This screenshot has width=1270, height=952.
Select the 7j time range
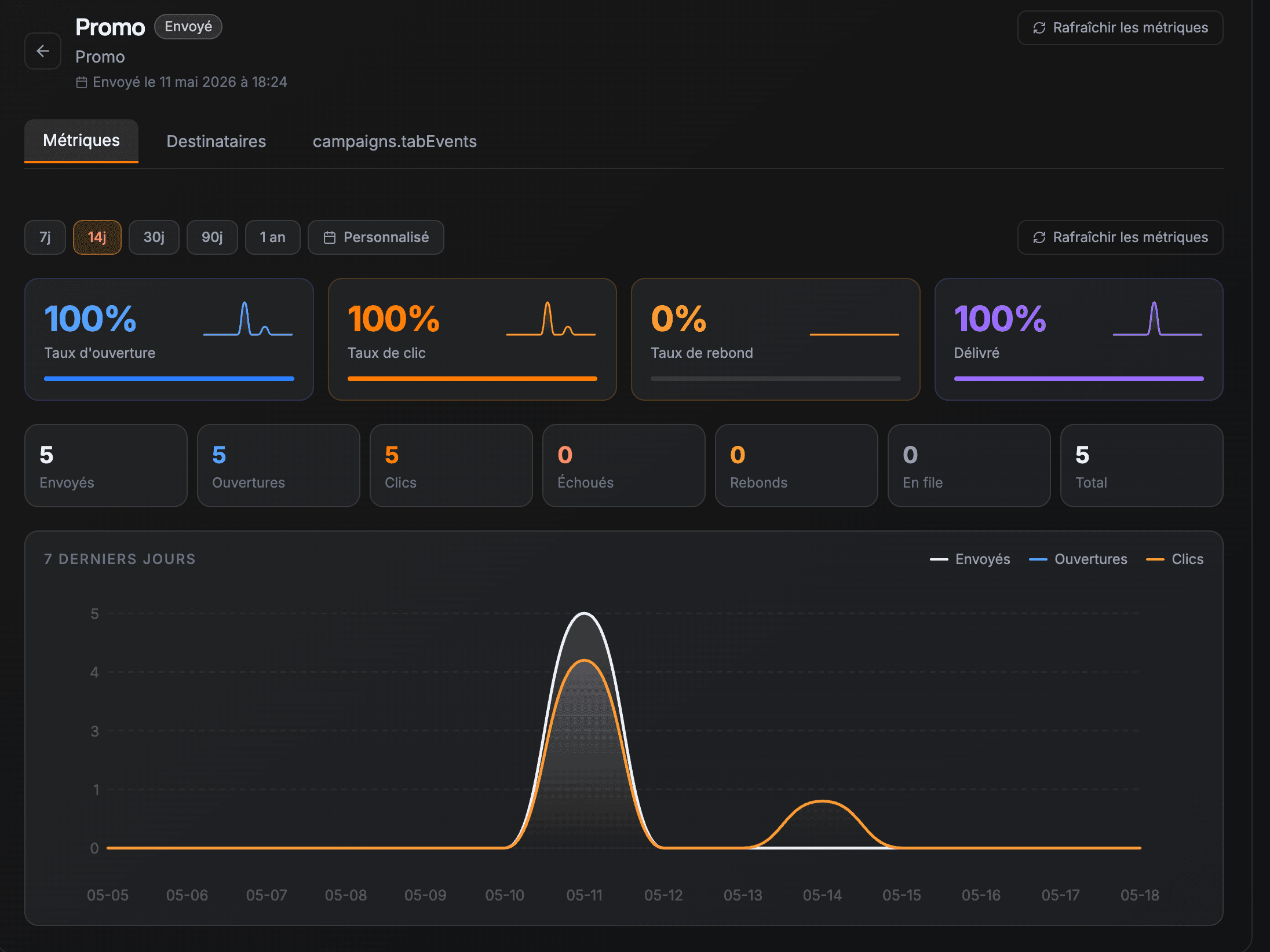pos(45,237)
